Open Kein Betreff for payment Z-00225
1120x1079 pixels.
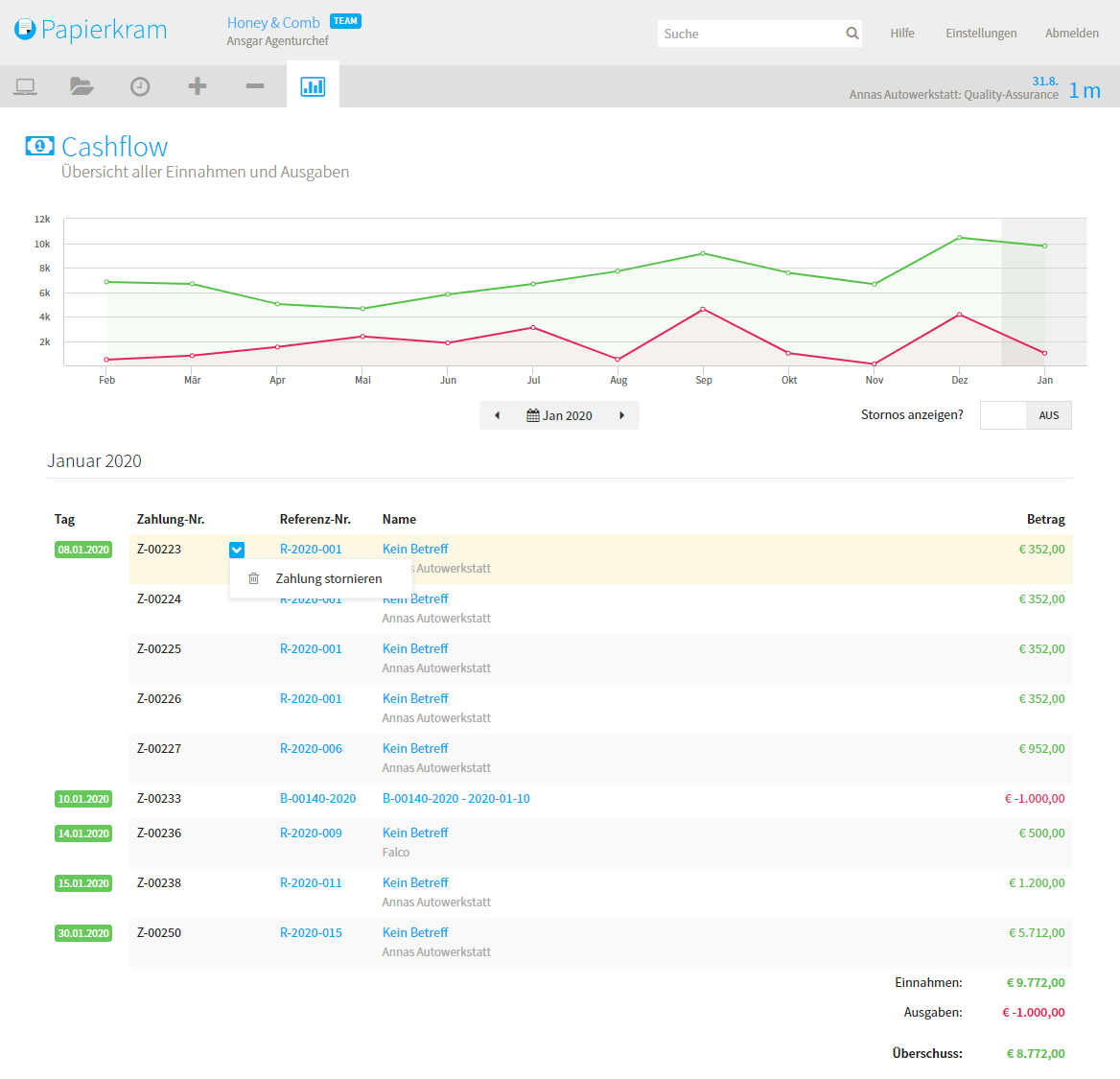point(415,648)
